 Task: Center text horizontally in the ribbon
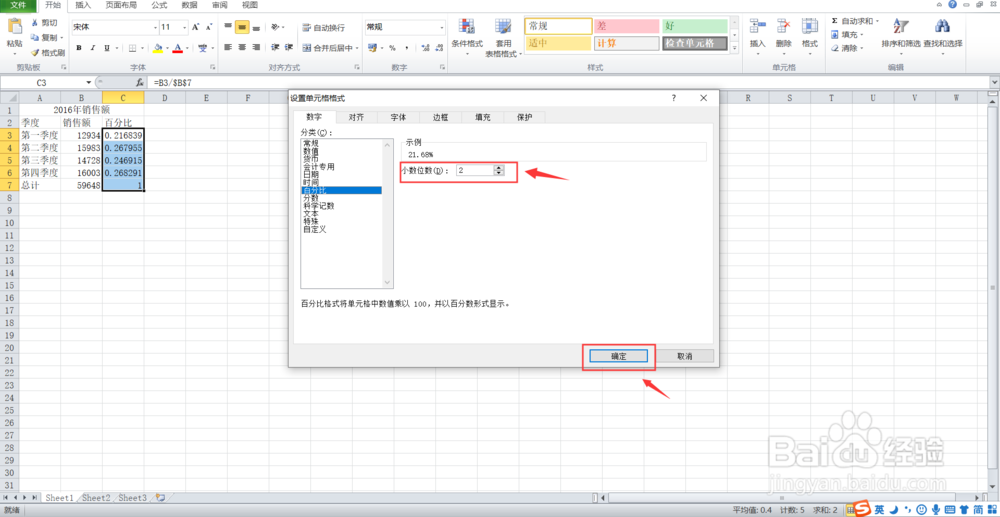click(x=242, y=48)
